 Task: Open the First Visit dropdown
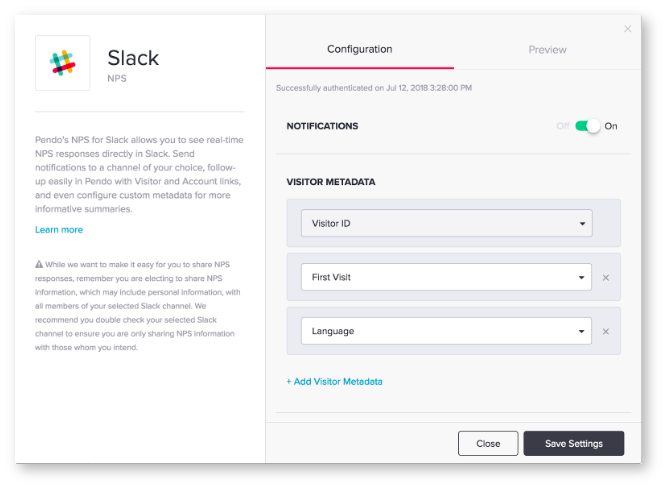pos(446,277)
